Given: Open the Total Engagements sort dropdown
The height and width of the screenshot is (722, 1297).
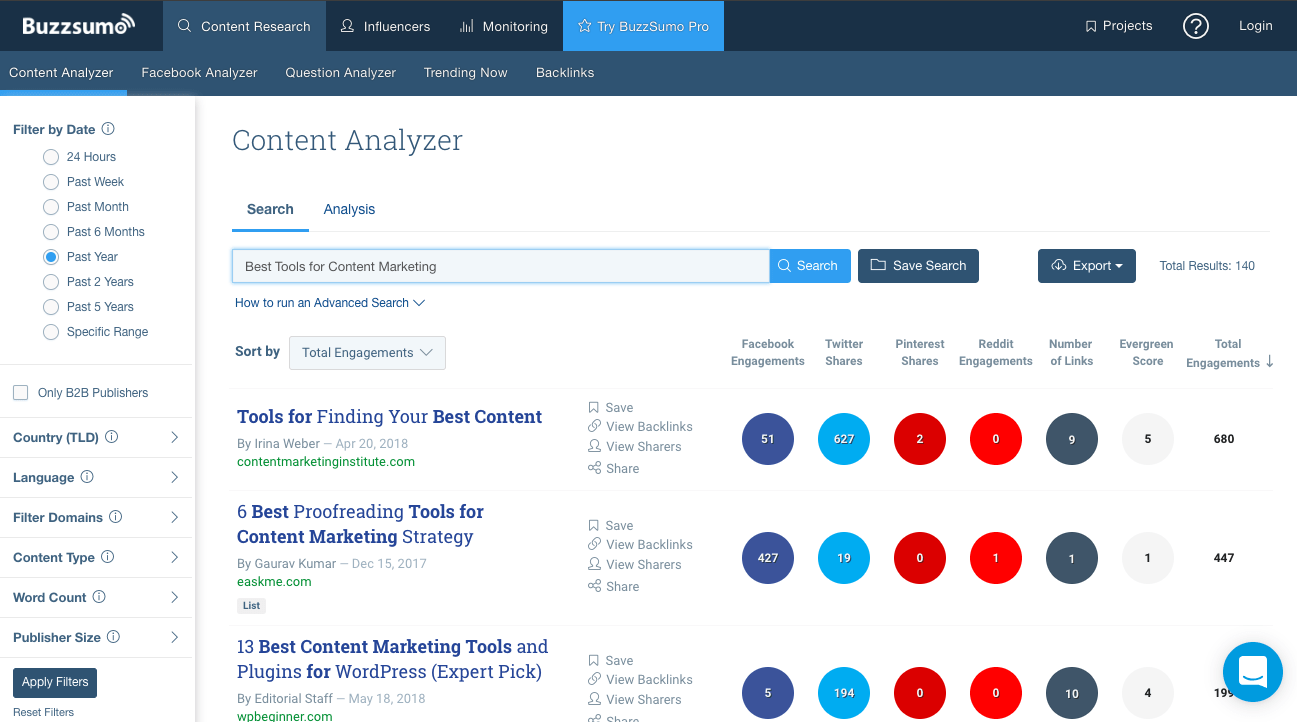Looking at the screenshot, I should (x=367, y=353).
